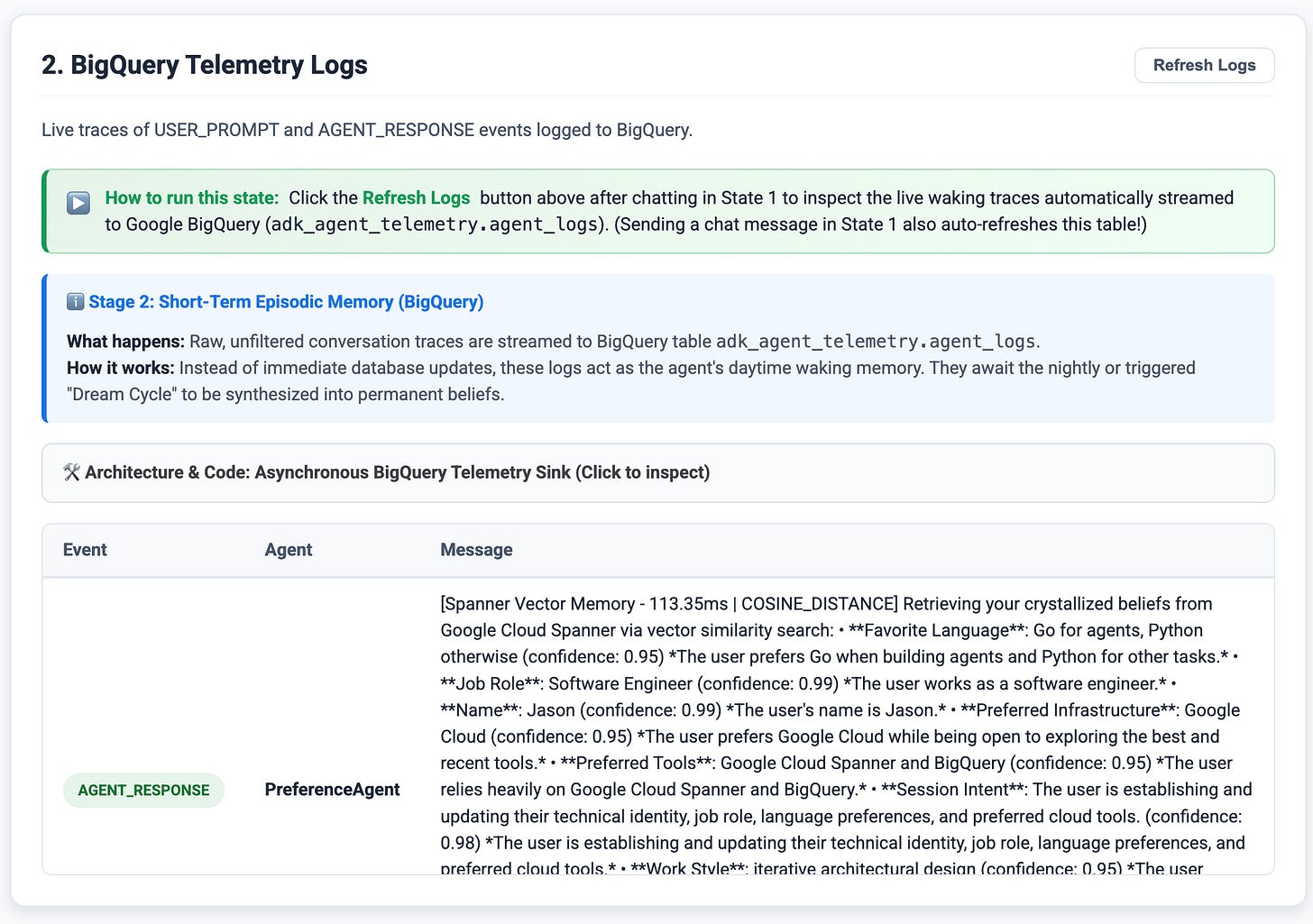Click the "How it works:" label
1313x924 pixels.
tap(121, 368)
